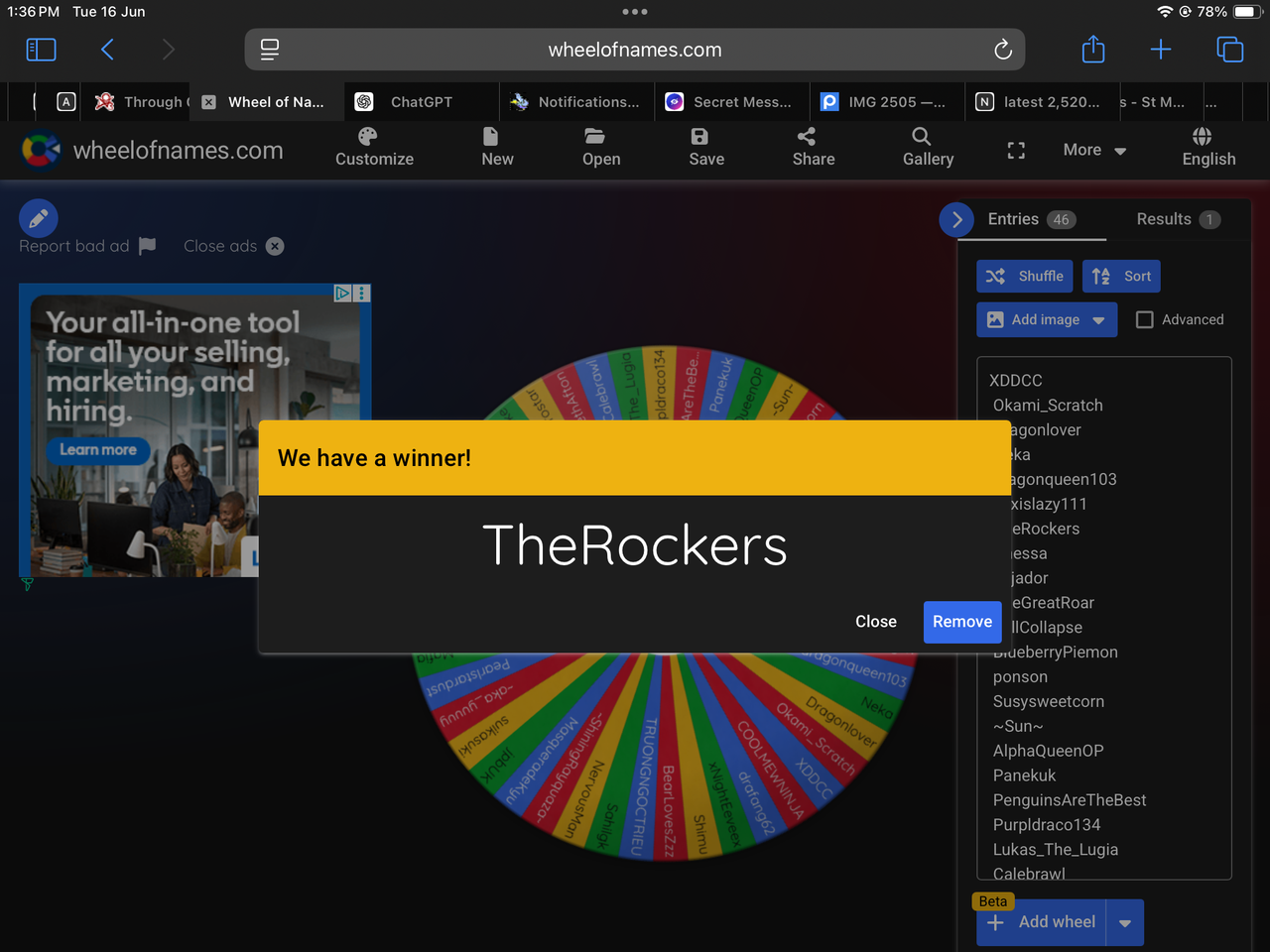The image size is (1270, 952).
Task: Click the wheelofnames.com logo icon
Action: (x=41, y=151)
